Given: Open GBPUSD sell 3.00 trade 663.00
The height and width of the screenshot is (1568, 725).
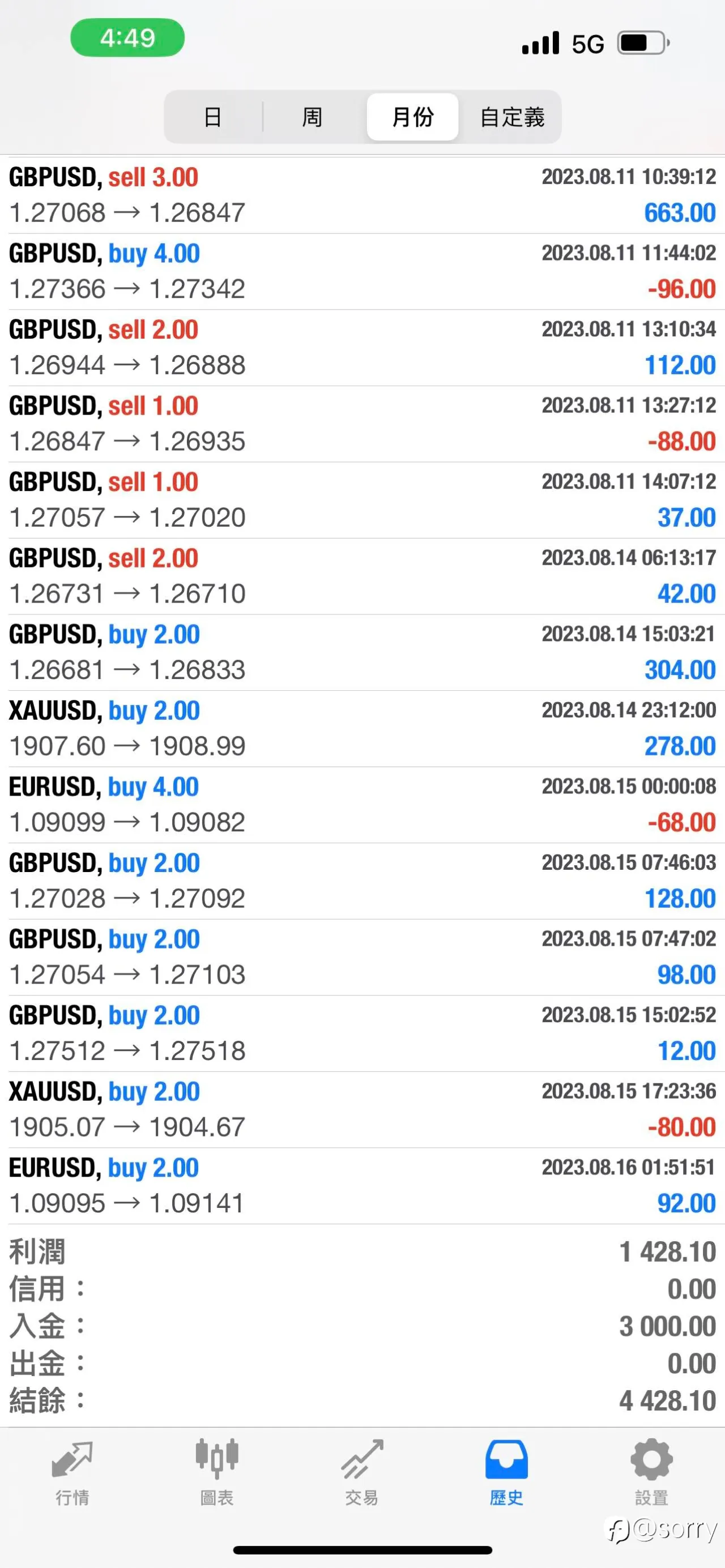Looking at the screenshot, I should click(x=362, y=195).
